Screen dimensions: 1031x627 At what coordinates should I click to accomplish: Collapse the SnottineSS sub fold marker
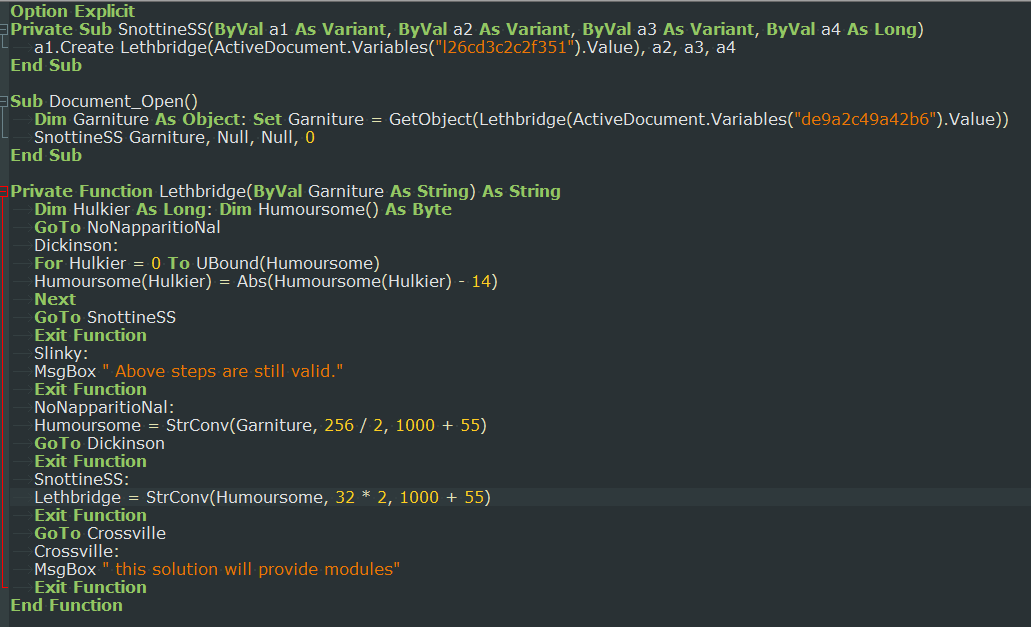[5, 29]
